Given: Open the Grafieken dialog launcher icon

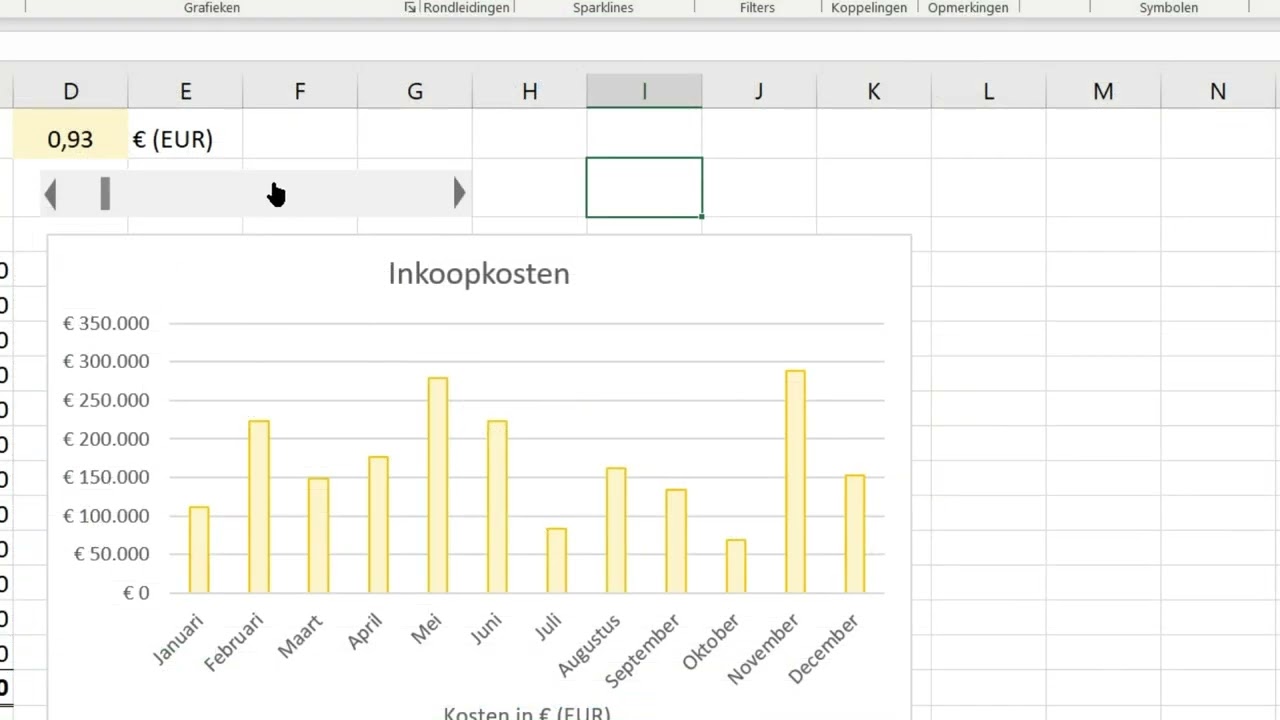Looking at the screenshot, I should (x=409, y=8).
